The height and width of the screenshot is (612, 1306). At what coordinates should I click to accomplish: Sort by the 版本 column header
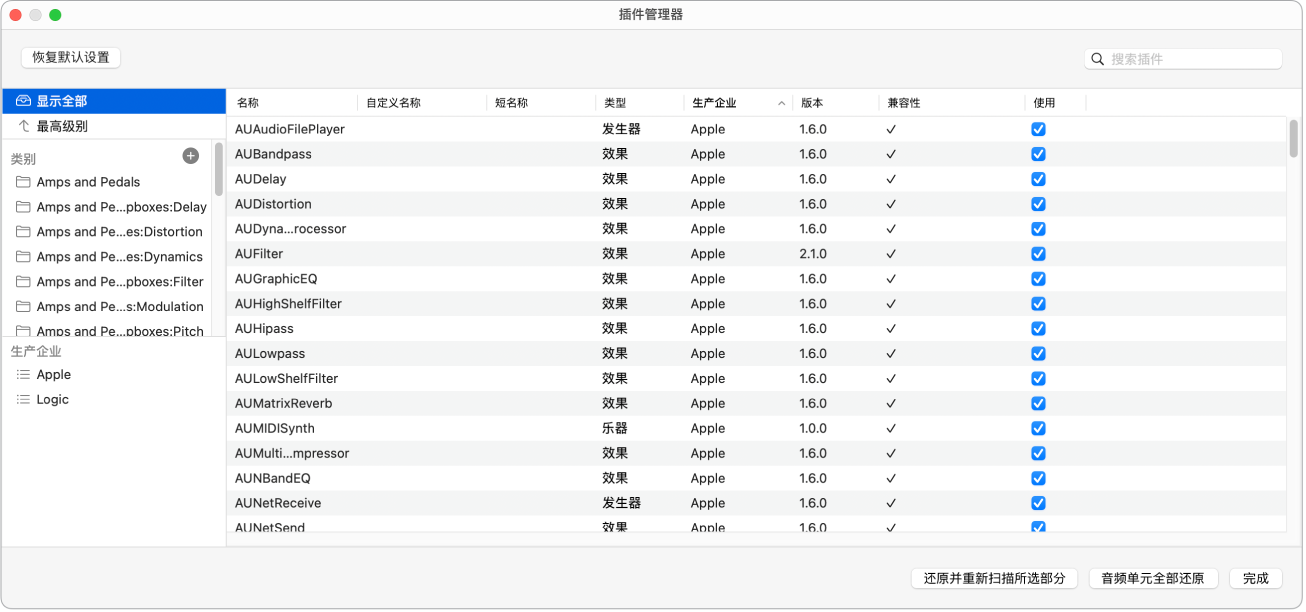pos(812,103)
